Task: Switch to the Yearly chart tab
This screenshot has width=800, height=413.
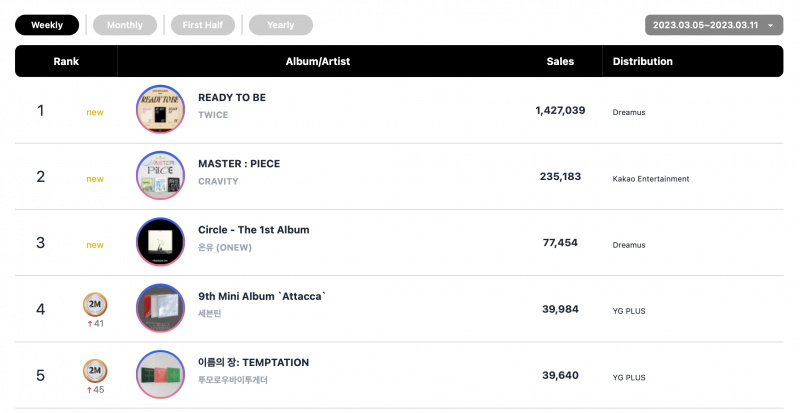Action: (281, 25)
